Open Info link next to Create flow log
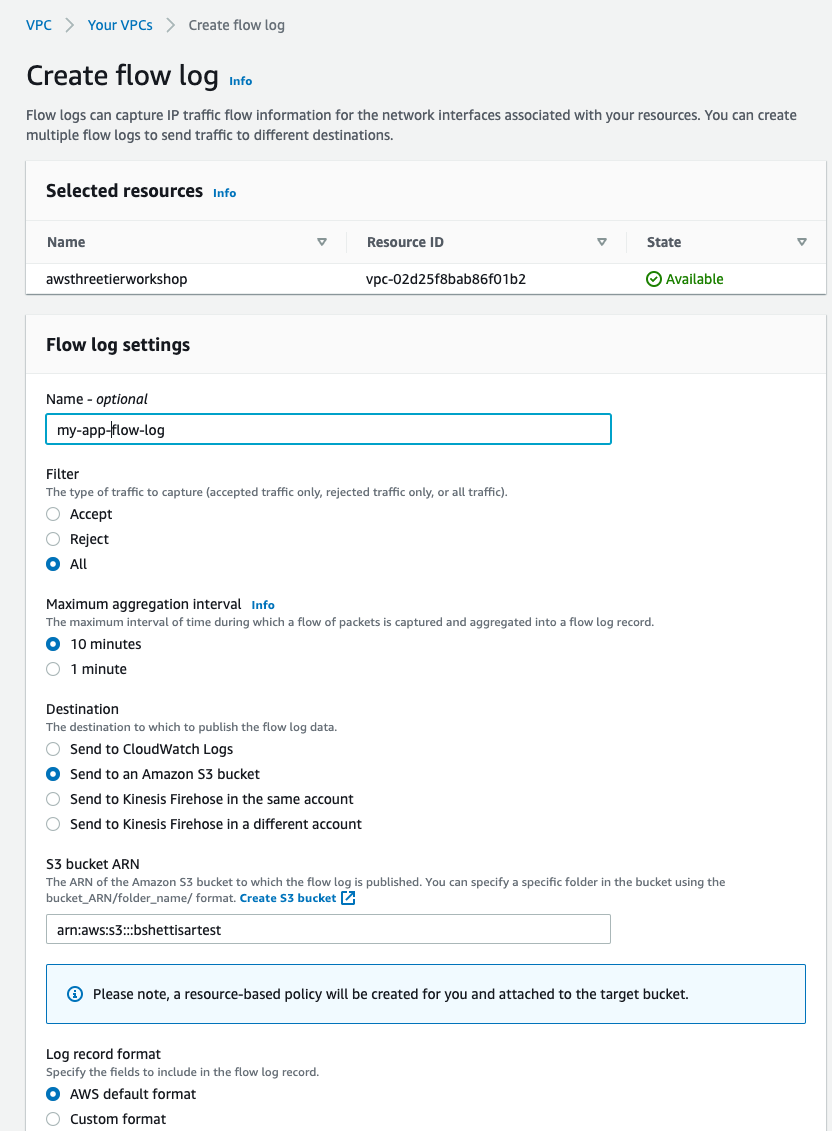 [241, 81]
